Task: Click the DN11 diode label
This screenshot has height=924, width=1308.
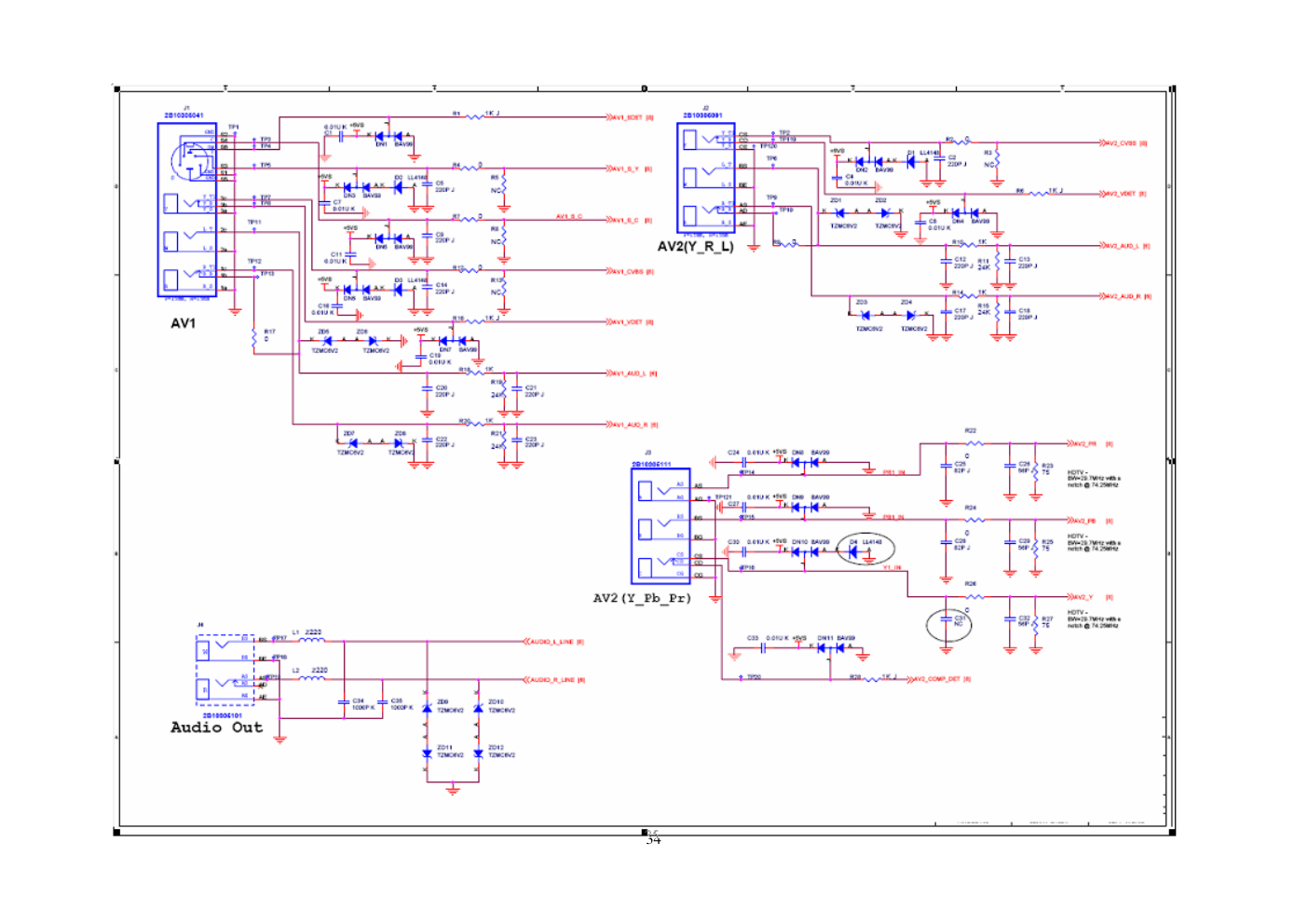Action: (825, 638)
